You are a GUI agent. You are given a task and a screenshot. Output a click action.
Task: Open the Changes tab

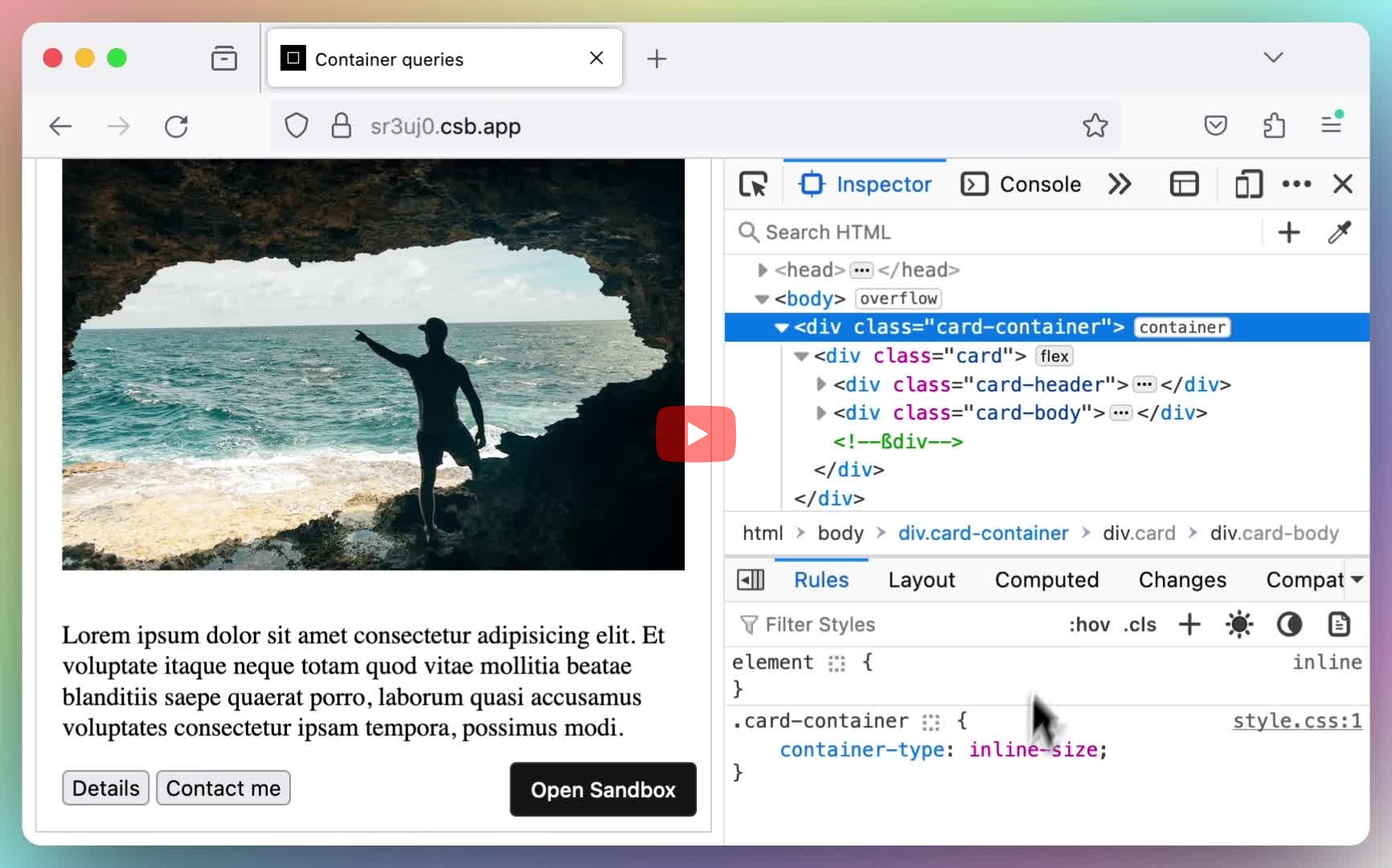(1182, 579)
